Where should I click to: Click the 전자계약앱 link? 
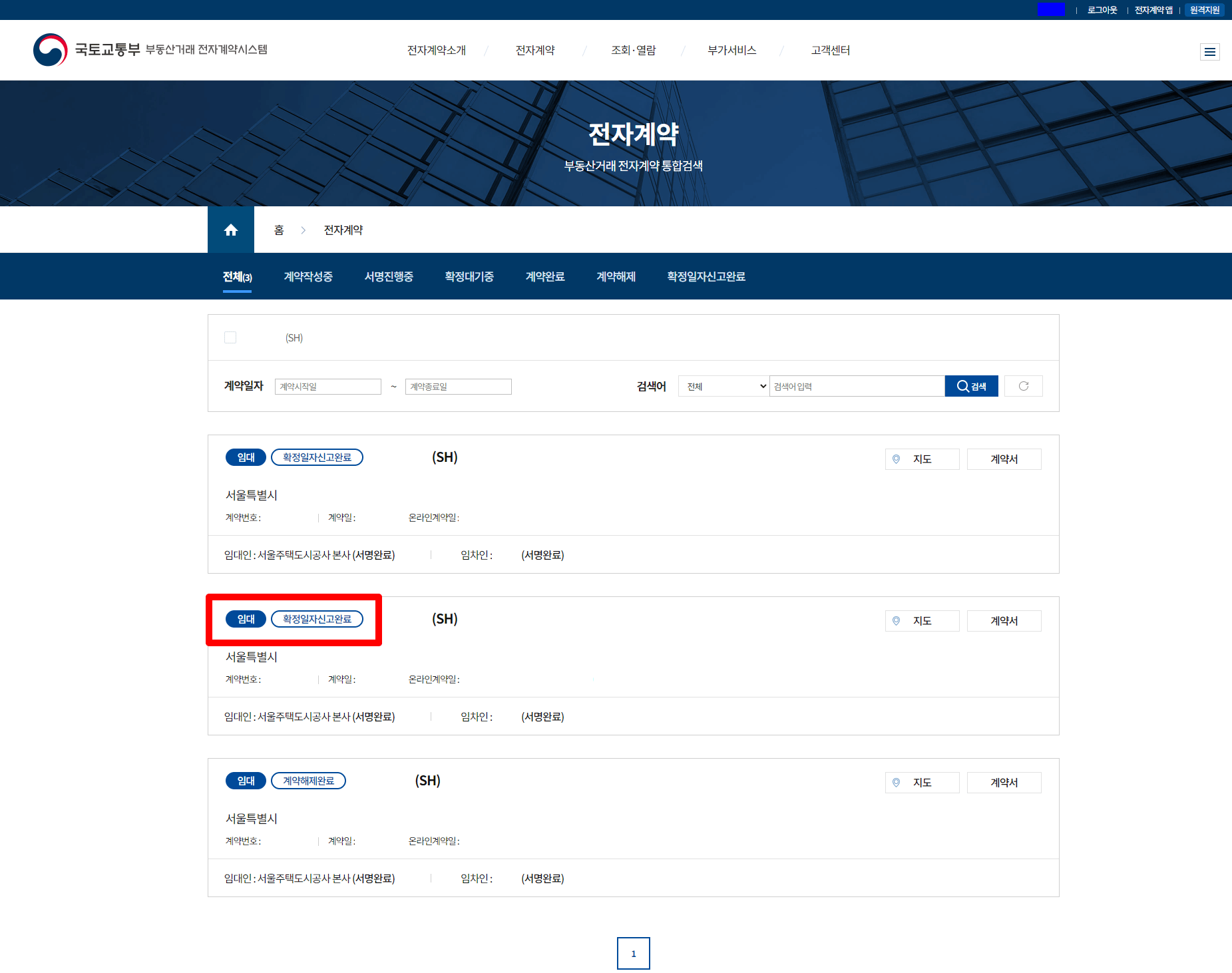1153,10
